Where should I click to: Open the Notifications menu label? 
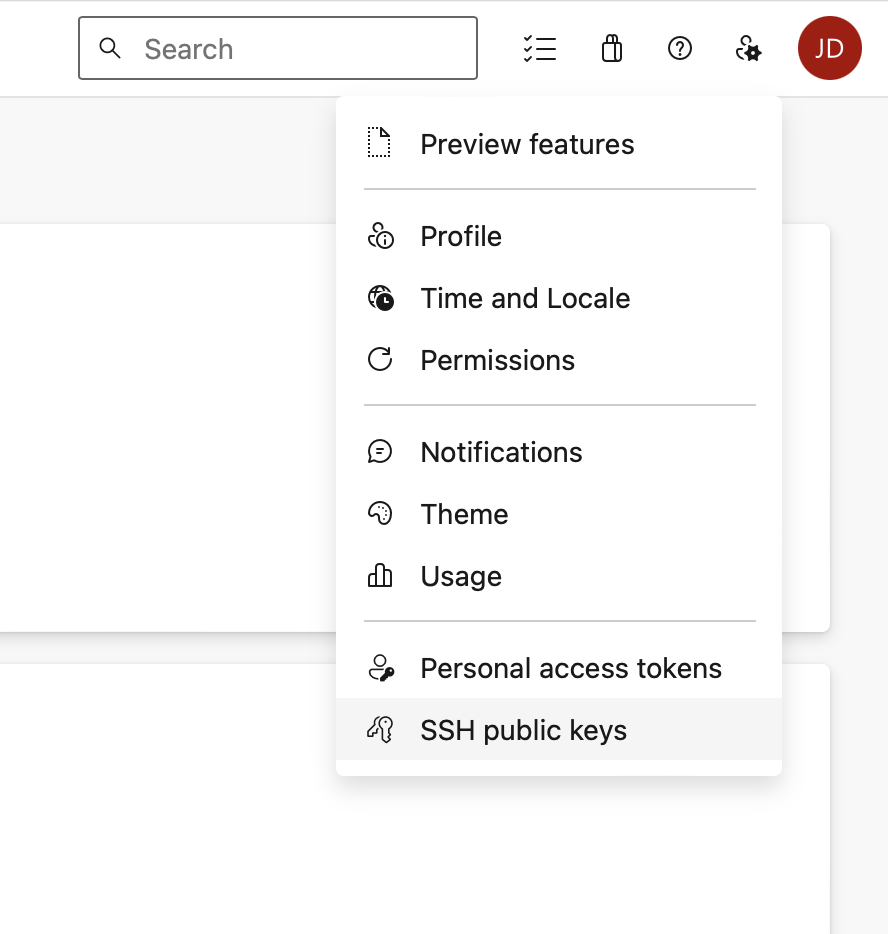pos(501,452)
